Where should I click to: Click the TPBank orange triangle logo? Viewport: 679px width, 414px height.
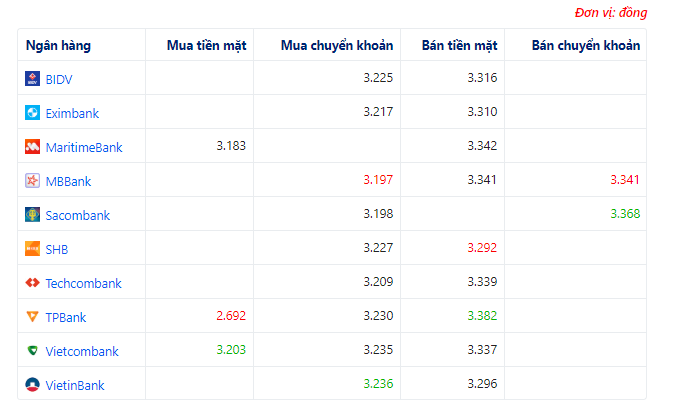pos(32,317)
